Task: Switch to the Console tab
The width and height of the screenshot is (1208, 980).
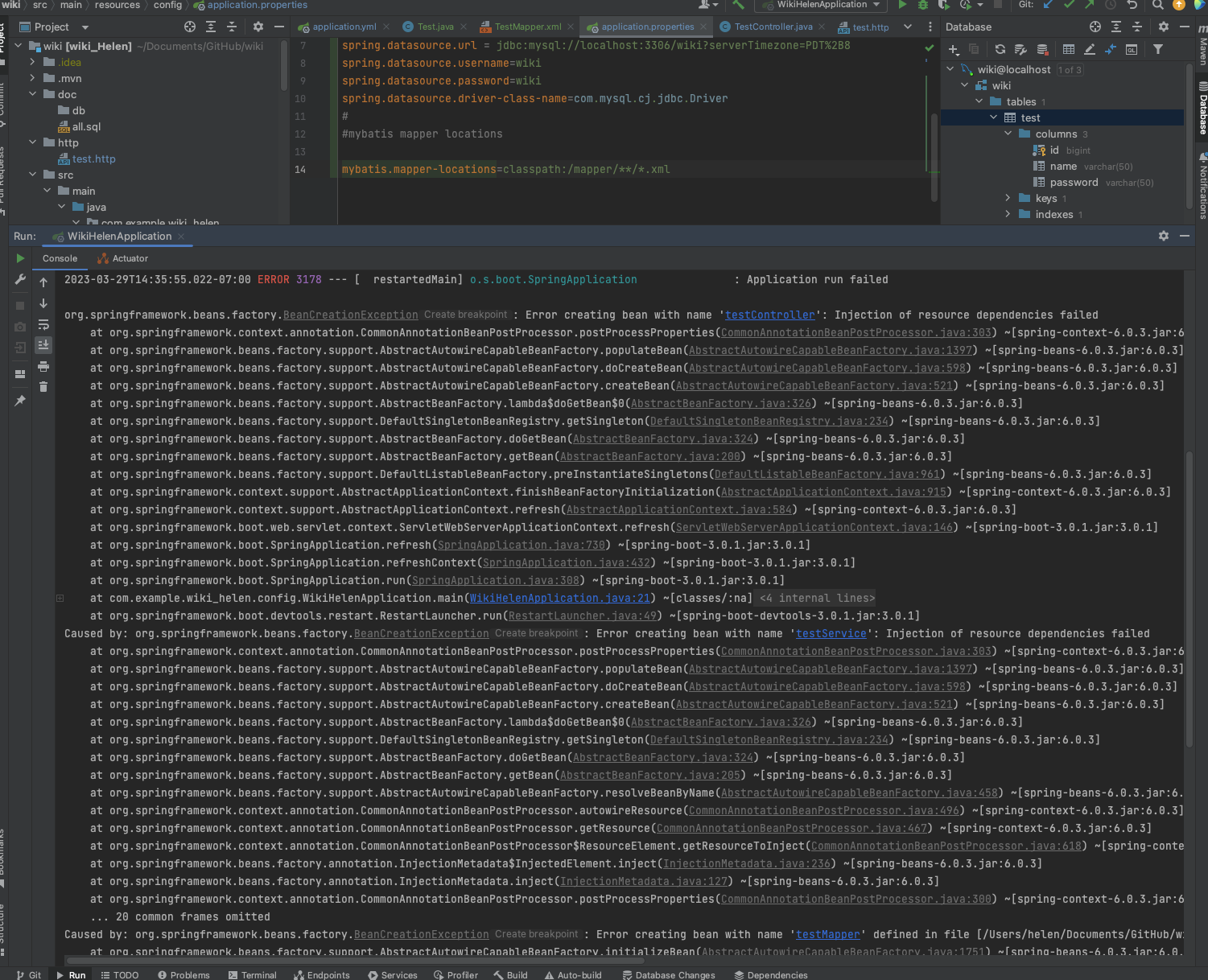Action: [60, 258]
